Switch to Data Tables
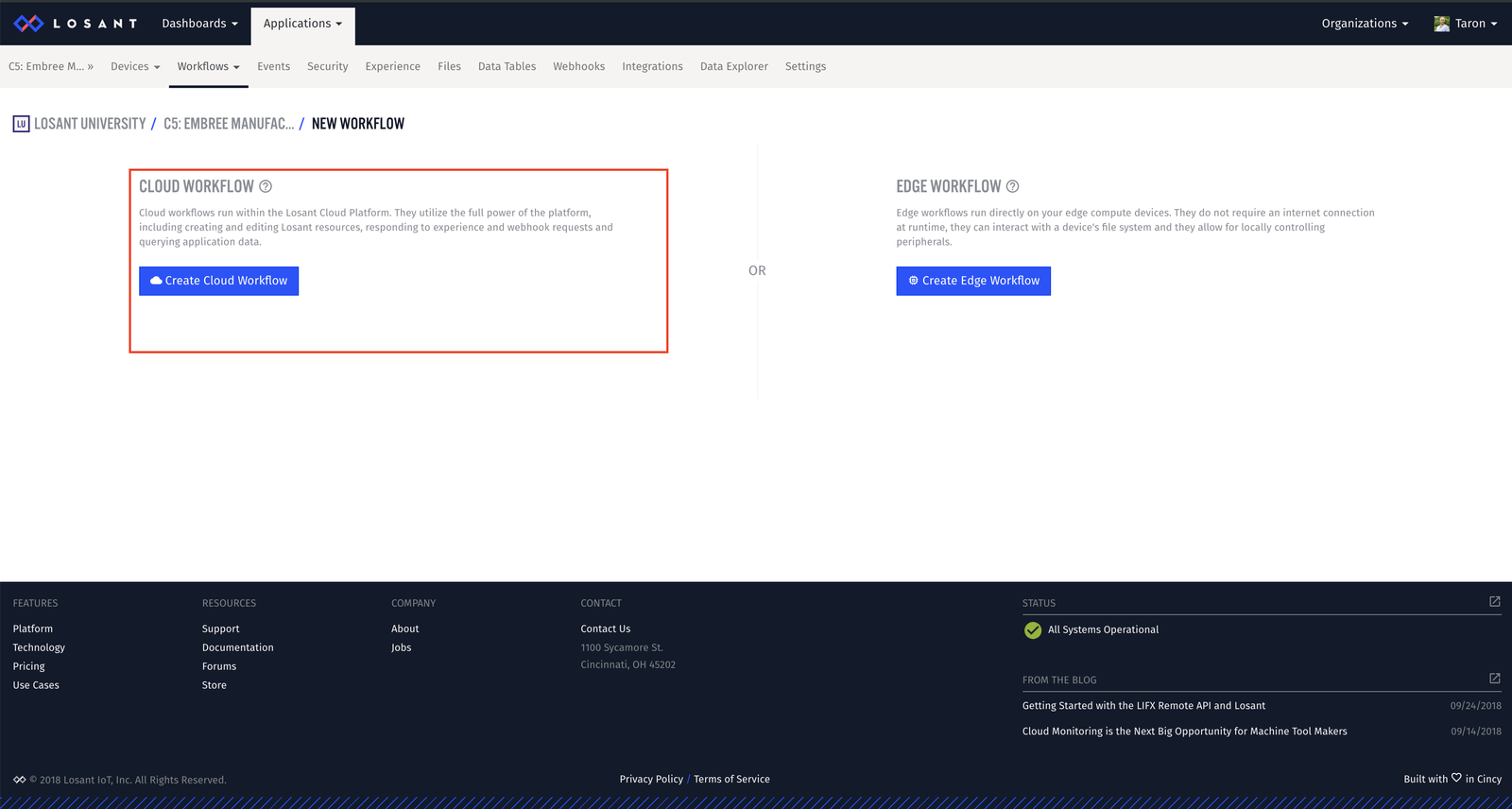This screenshot has height=809, width=1512. pyautogui.click(x=507, y=66)
